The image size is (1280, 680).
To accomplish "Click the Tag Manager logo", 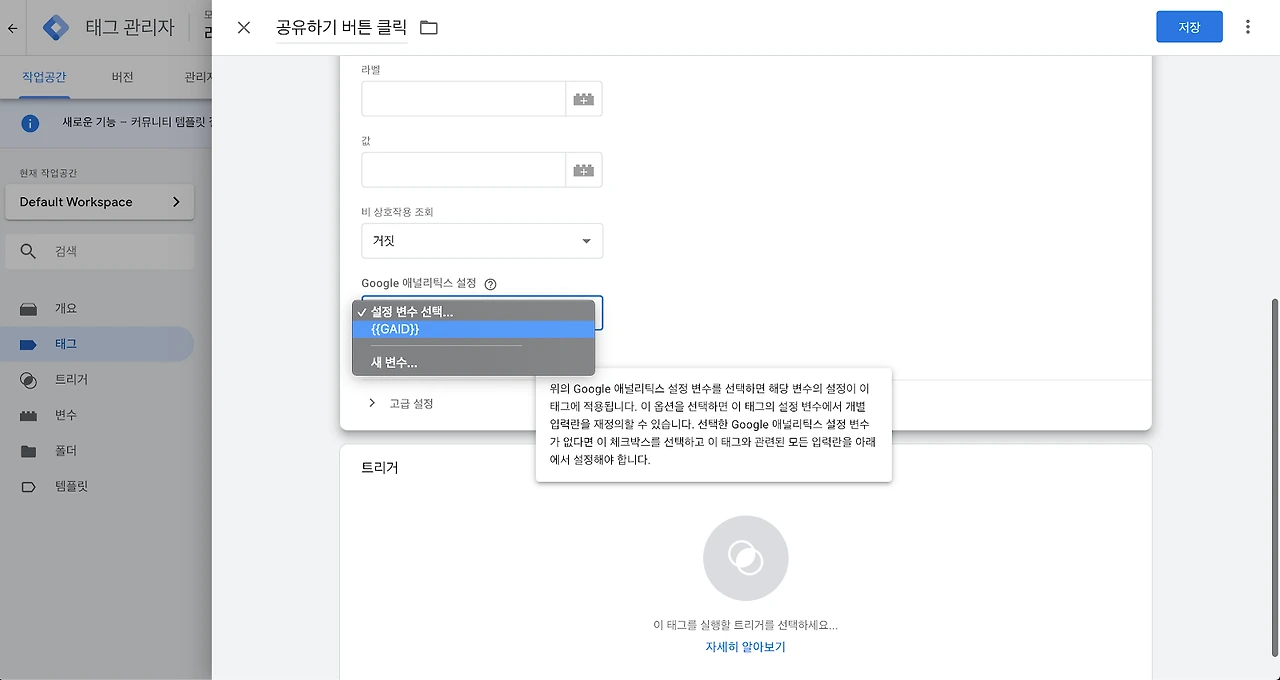I will [x=56, y=28].
